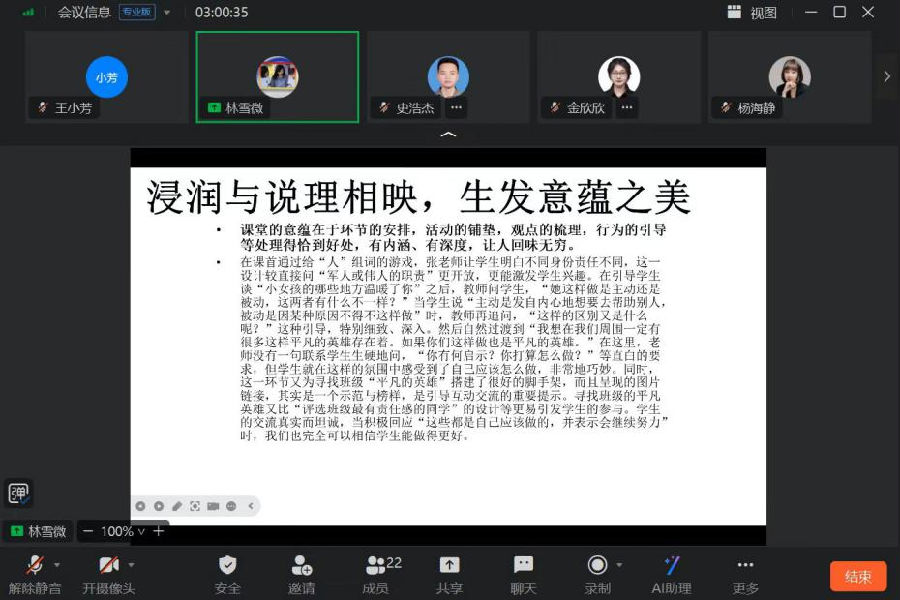The width and height of the screenshot is (900, 600).
Task: Open the 聊天 chat panel
Action: click(523, 574)
